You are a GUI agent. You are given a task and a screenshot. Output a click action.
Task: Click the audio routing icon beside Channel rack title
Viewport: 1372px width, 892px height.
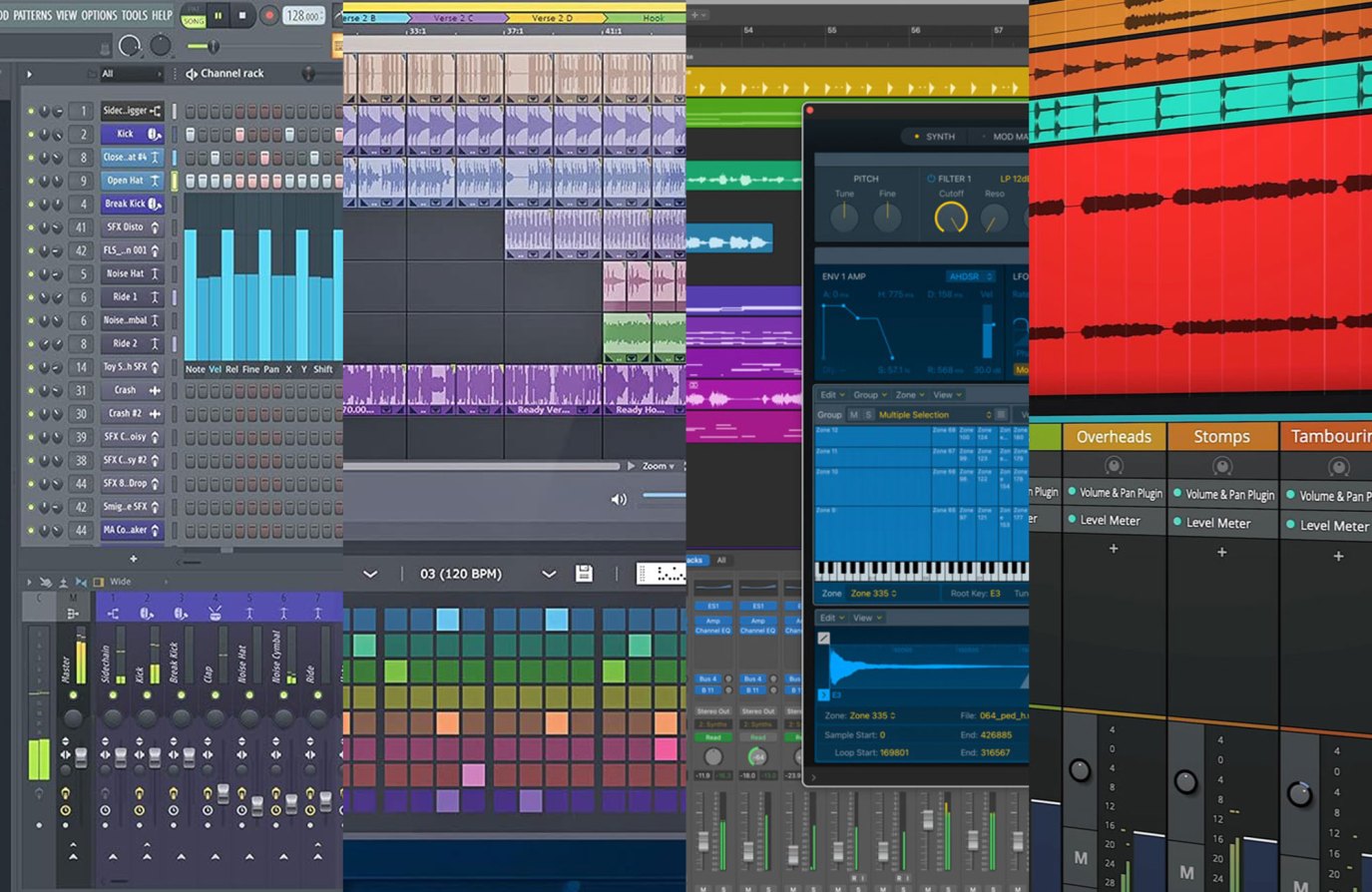(193, 73)
